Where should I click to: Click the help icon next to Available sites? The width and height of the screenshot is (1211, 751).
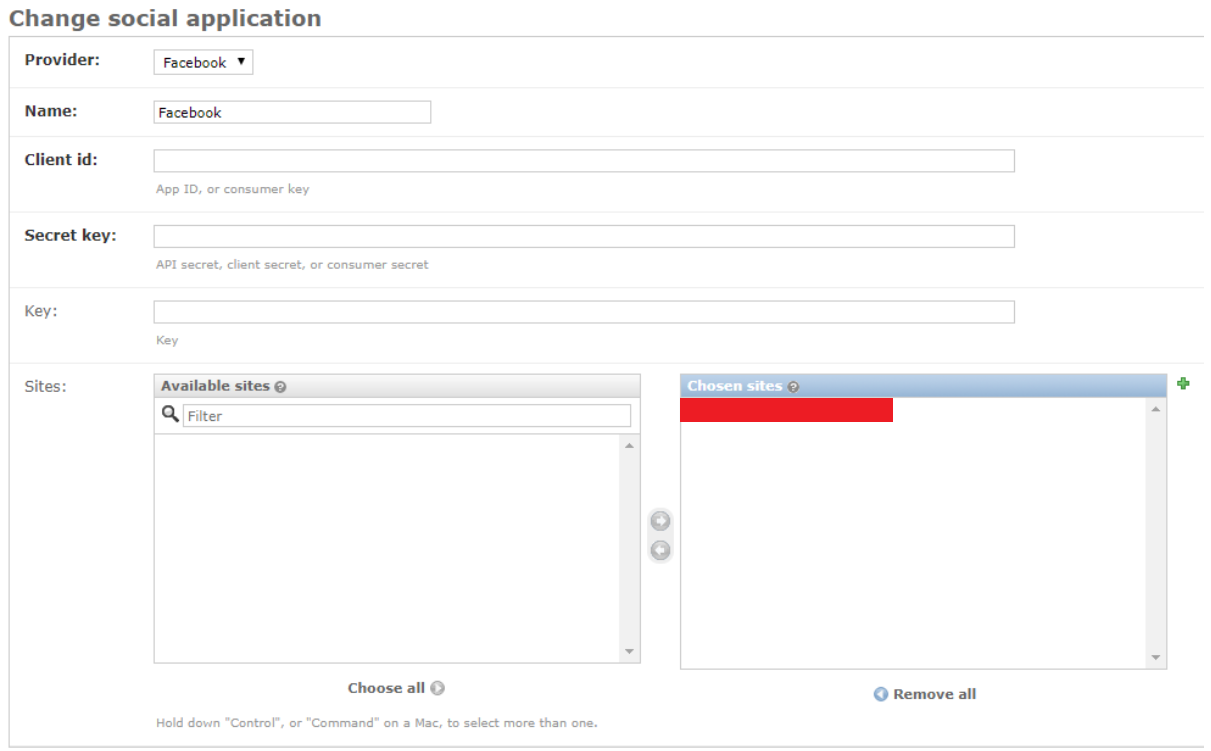tap(280, 387)
